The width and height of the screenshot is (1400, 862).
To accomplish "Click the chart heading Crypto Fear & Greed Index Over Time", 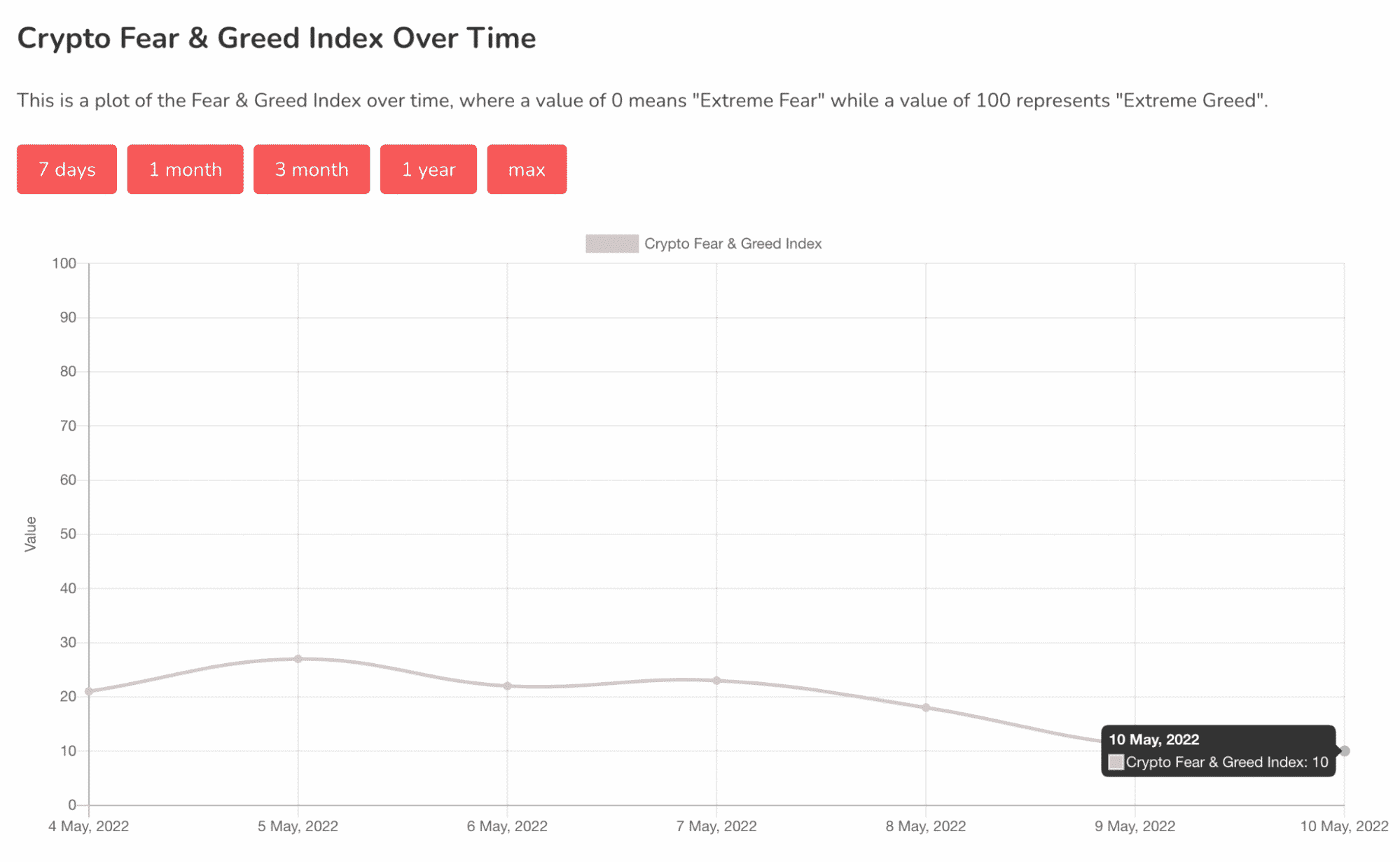I will 277,39.
